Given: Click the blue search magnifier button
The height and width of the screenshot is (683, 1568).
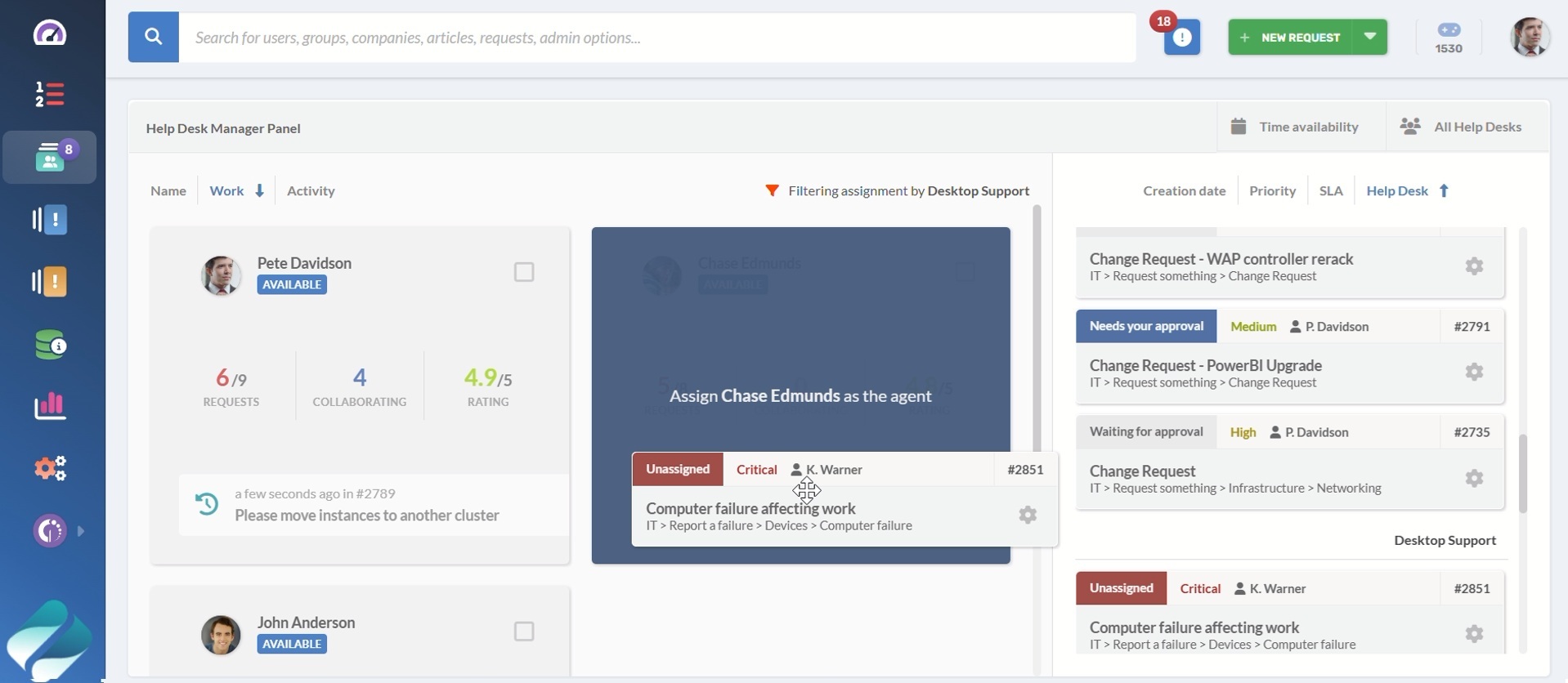Looking at the screenshot, I should coord(153,37).
